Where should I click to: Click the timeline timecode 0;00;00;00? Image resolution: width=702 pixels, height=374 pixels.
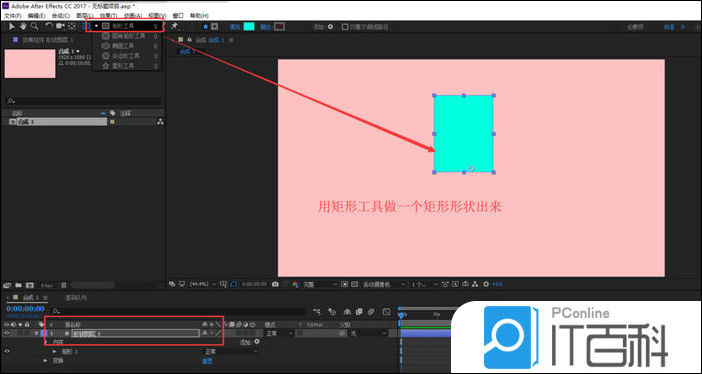(x=25, y=309)
